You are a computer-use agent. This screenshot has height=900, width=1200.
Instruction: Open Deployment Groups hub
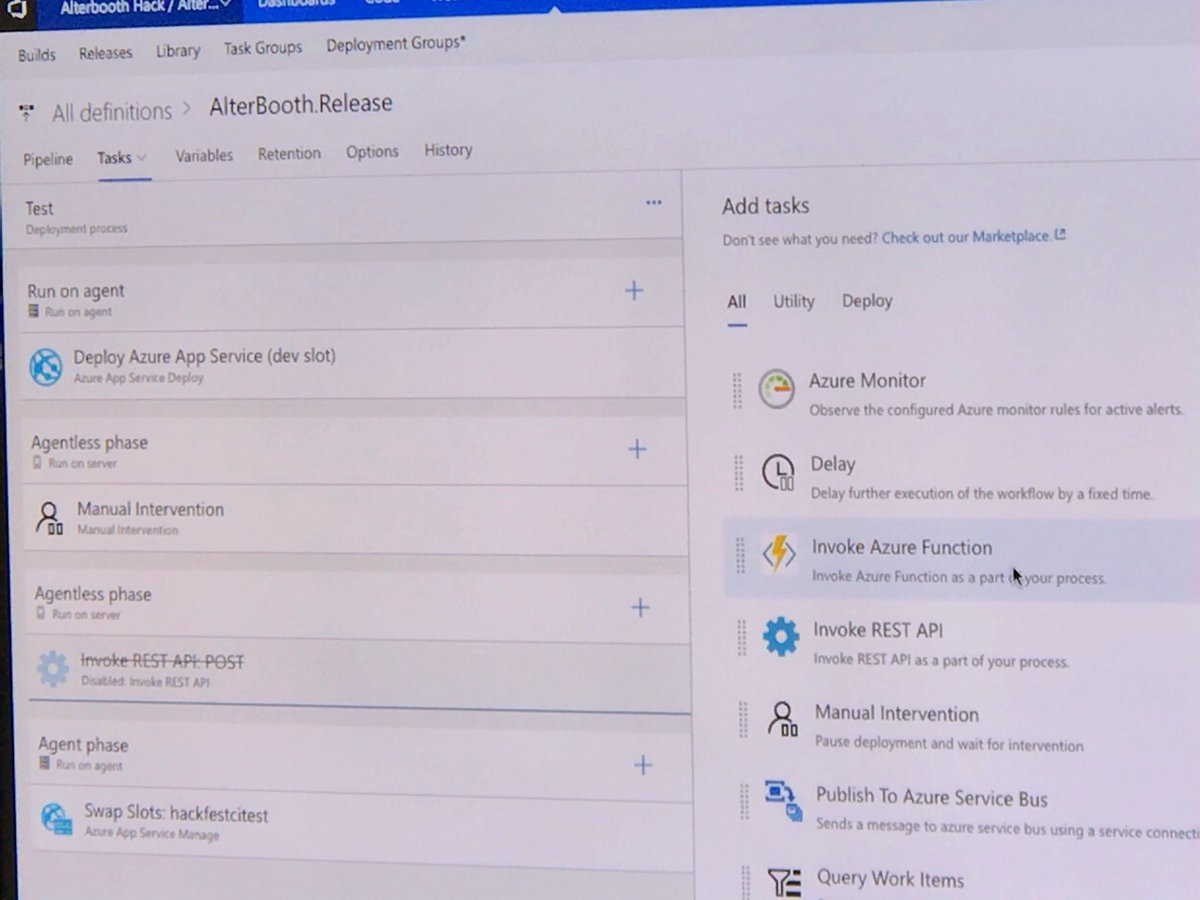396,44
